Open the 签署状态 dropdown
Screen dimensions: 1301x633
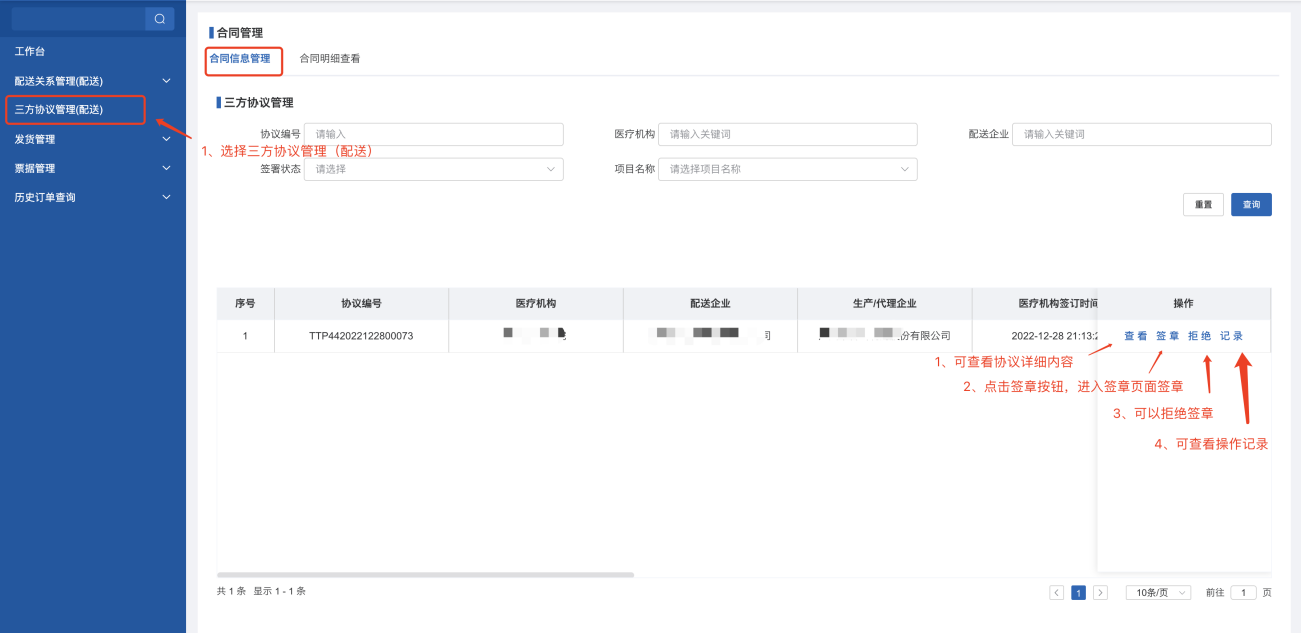point(433,169)
